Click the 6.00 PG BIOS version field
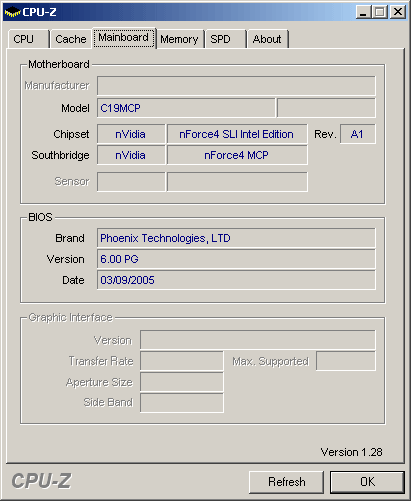The image size is (411, 501). click(x=236, y=259)
